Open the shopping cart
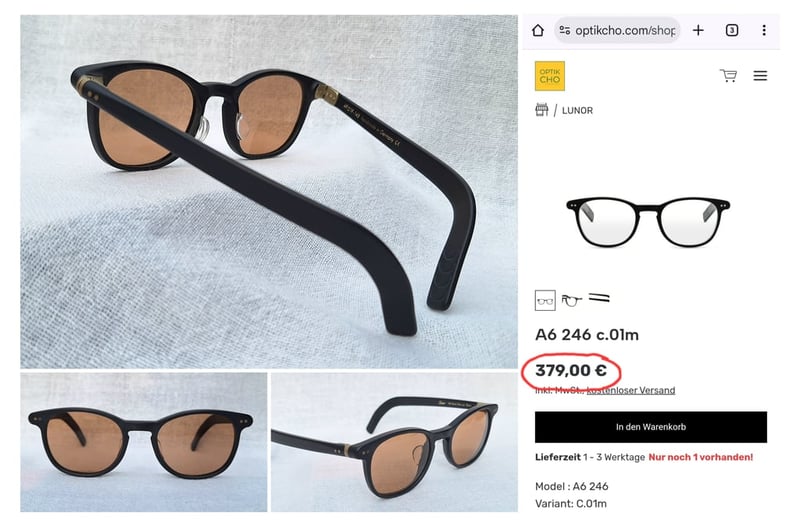This screenshot has height=527, width=800. (728, 76)
